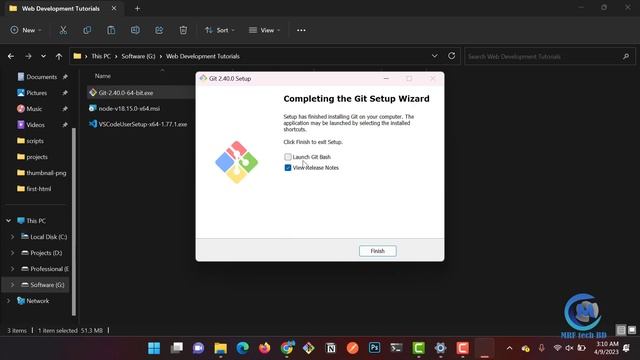Open the clock and date in taskbar
Viewport: 640px width, 360px height.
tap(607, 348)
